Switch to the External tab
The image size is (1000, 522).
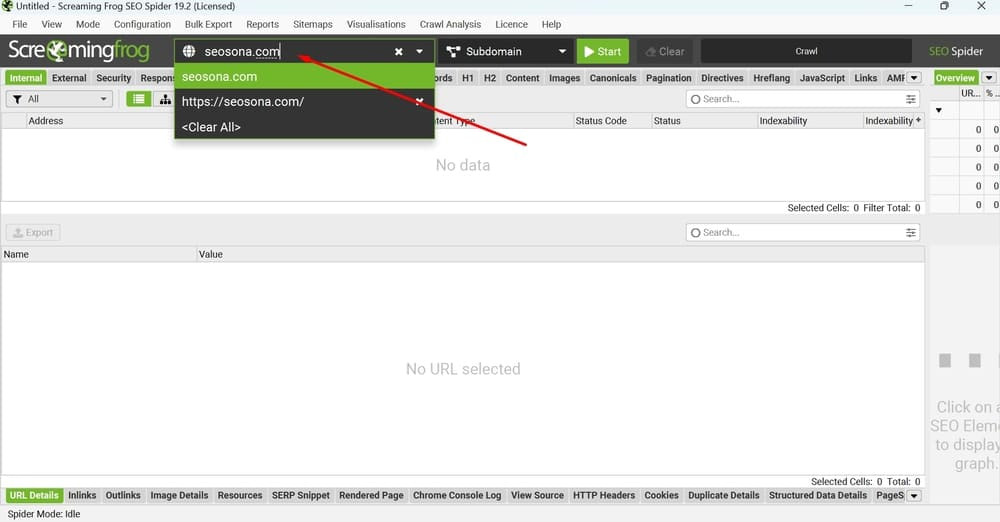click(x=69, y=78)
